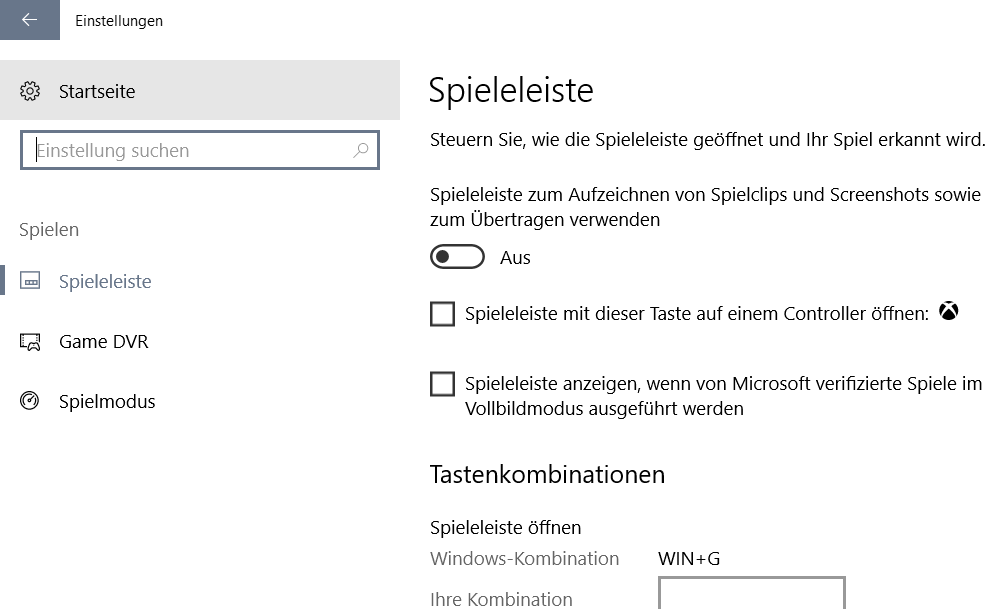Image resolution: width=1003 pixels, height=609 pixels.
Task: Check the controller button Spieleleiste option
Action: coord(442,314)
